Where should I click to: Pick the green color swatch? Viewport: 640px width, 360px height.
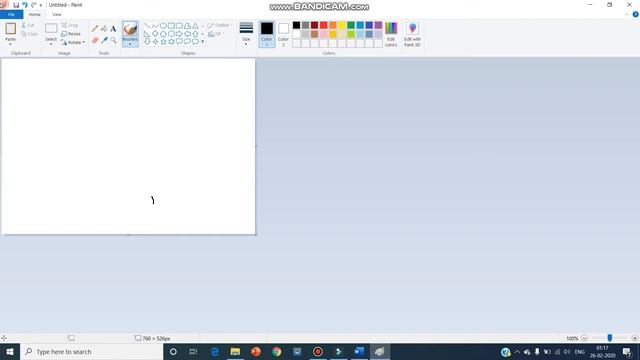point(351,25)
